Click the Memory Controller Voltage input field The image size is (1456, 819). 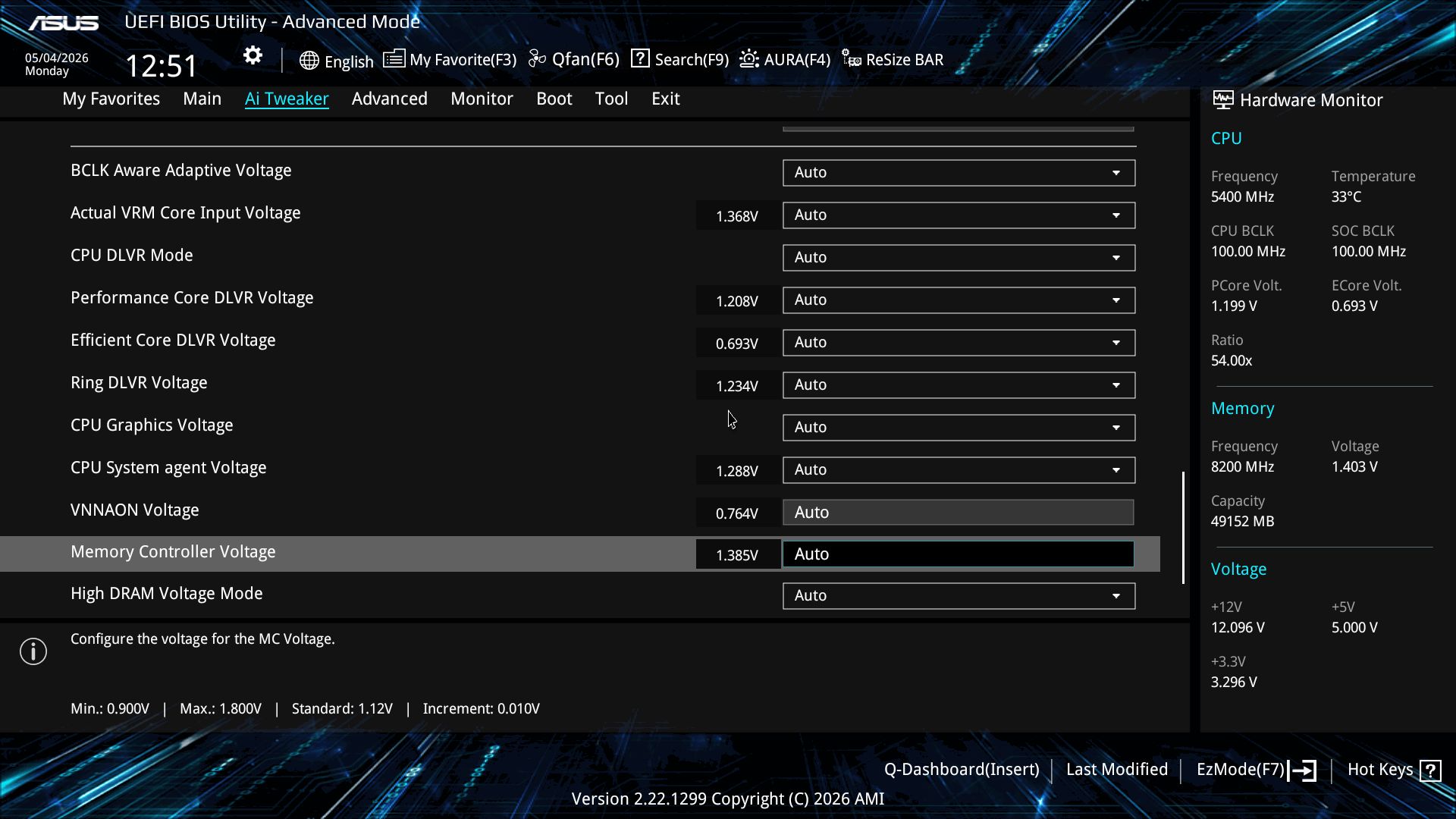click(959, 554)
